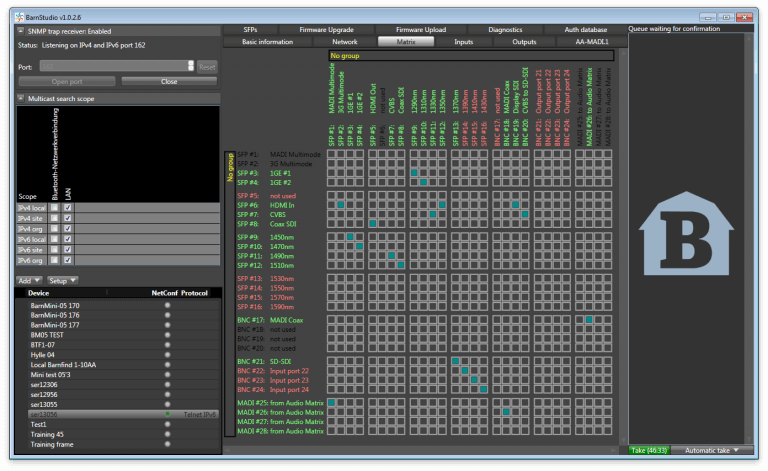Toggle the LAN checkbox for IPv6 site
This screenshot has height=471, width=768.
tap(68, 248)
